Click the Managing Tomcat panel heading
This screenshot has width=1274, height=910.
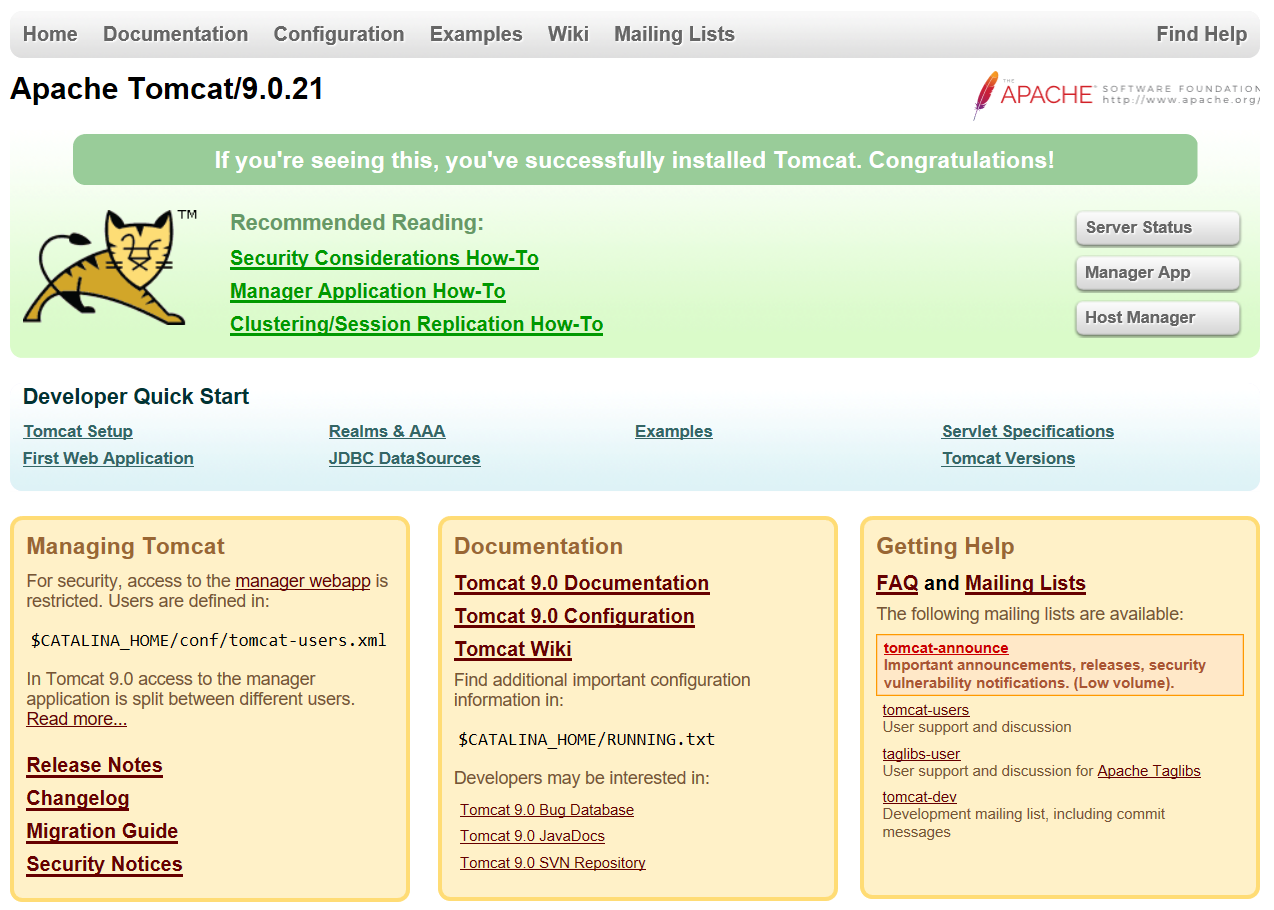pyautogui.click(x=126, y=546)
